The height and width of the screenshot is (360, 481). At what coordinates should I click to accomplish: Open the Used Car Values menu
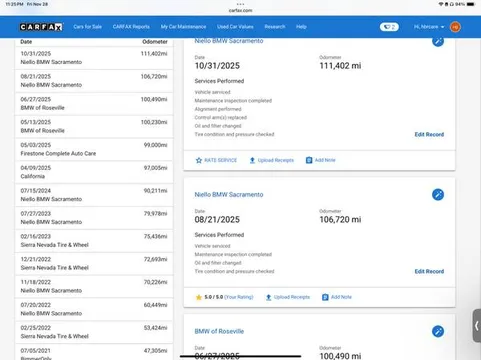click(235, 27)
